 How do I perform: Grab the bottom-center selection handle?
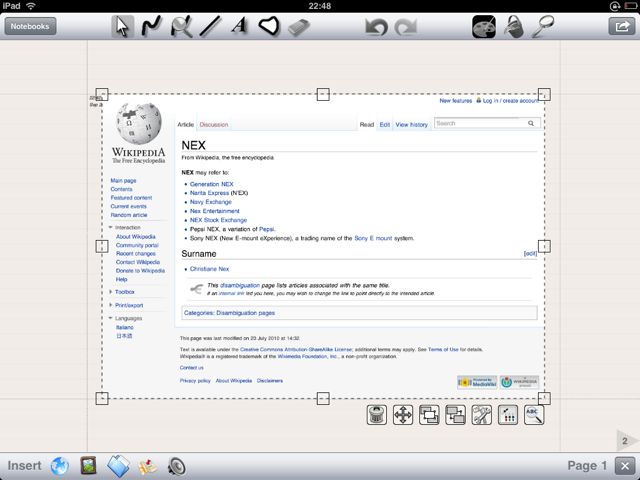click(323, 398)
